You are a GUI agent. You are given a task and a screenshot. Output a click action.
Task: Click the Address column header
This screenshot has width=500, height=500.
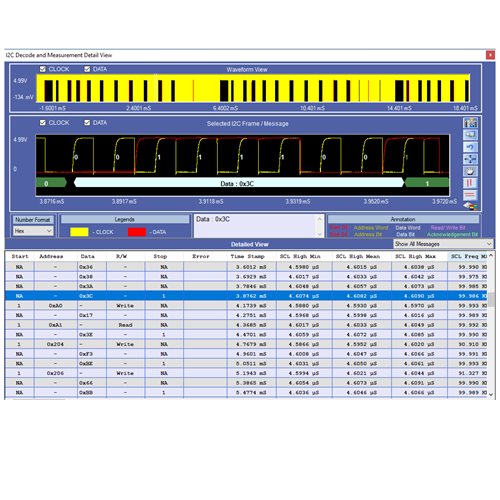[51, 256]
